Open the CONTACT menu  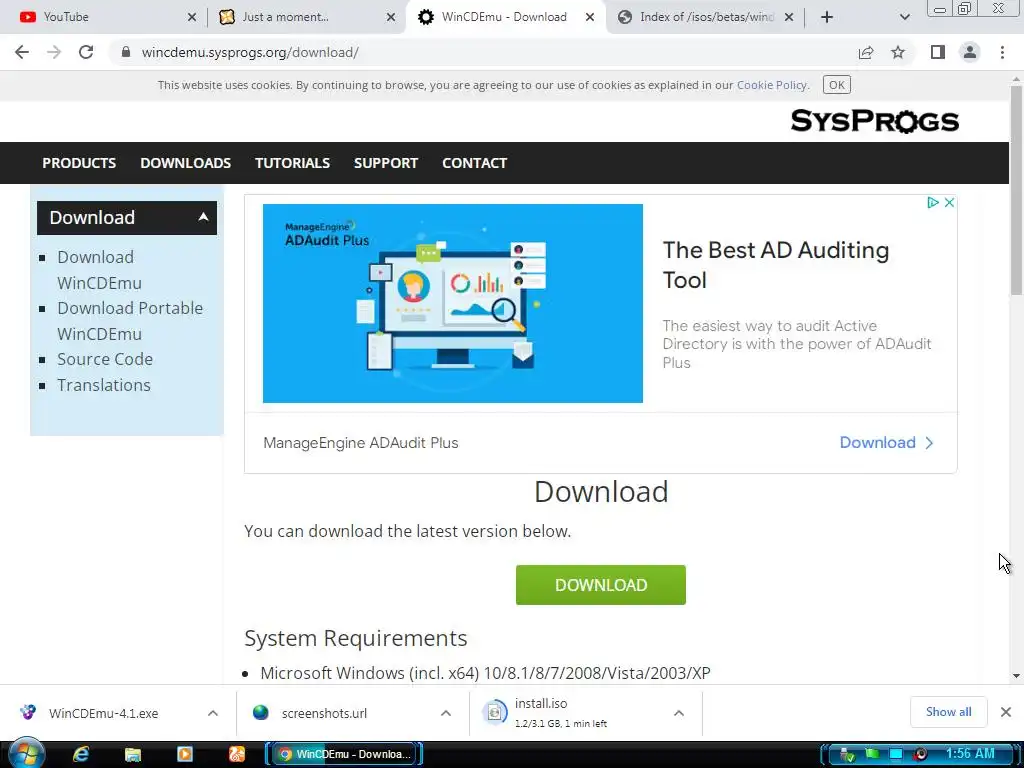[474, 163]
